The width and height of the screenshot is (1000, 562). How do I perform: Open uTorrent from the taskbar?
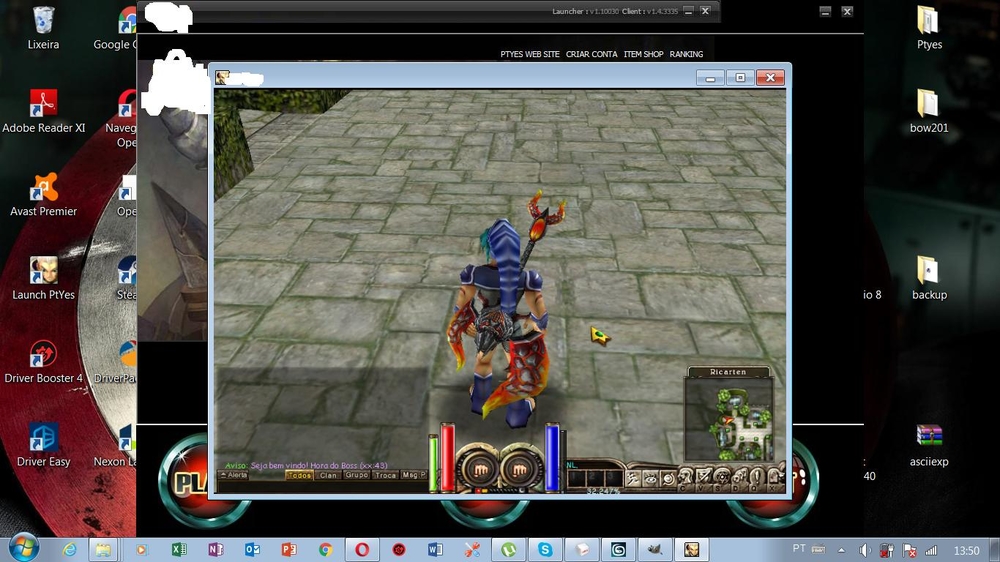pos(509,549)
